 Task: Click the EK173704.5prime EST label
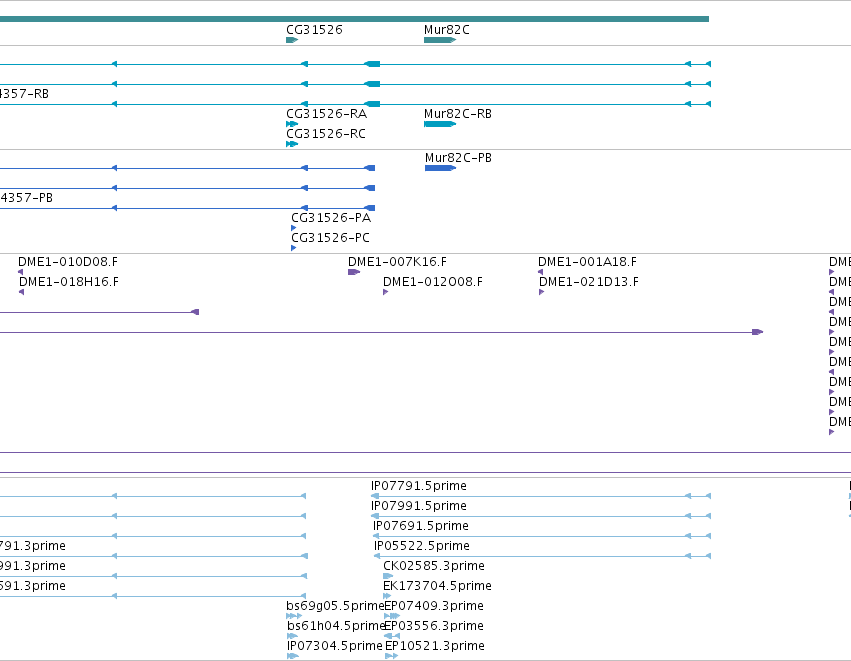tap(437, 586)
